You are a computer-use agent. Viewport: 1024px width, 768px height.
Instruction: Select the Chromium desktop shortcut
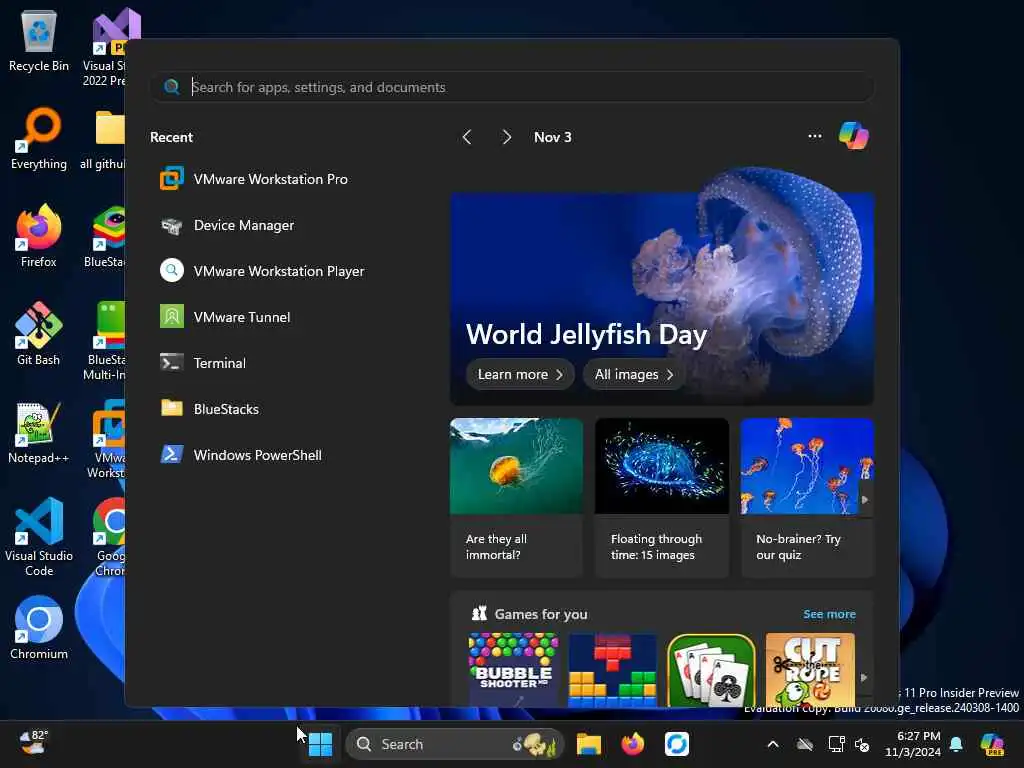tap(39, 628)
